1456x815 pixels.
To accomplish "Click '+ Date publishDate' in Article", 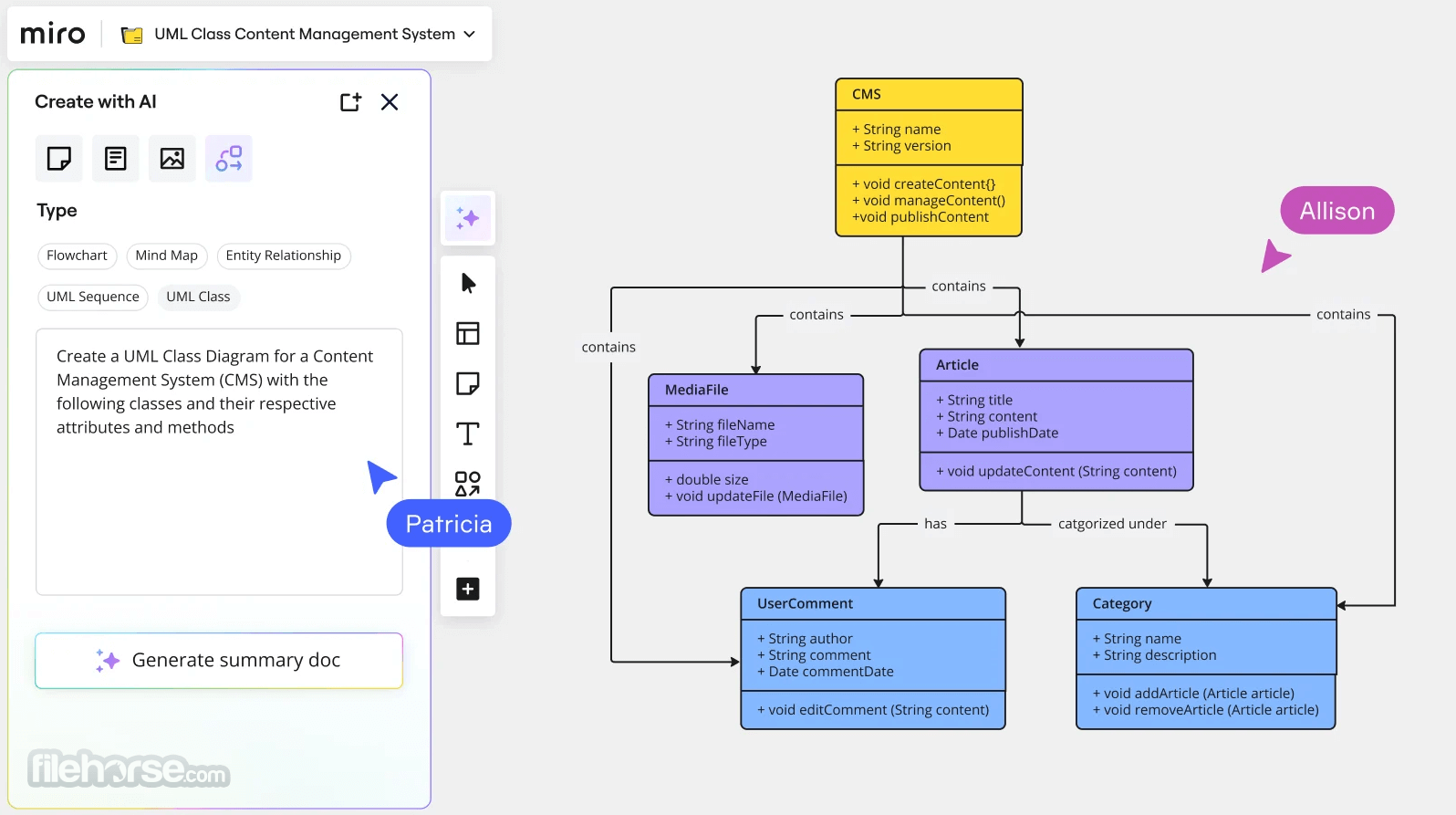I will [x=997, y=434].
